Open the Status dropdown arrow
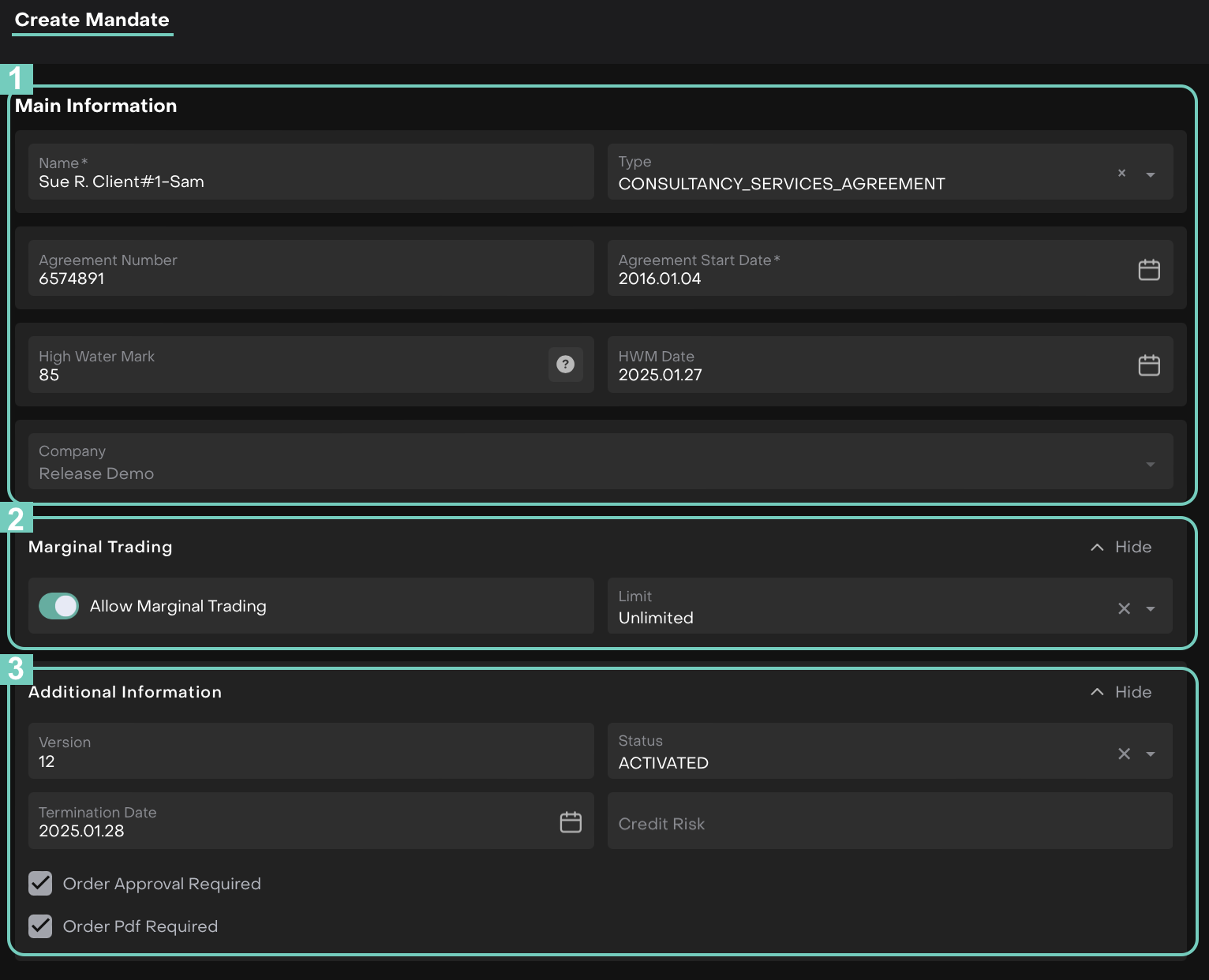This screenshot has width=1209, height=980. pyautogui.click(x=1151, y=754)
